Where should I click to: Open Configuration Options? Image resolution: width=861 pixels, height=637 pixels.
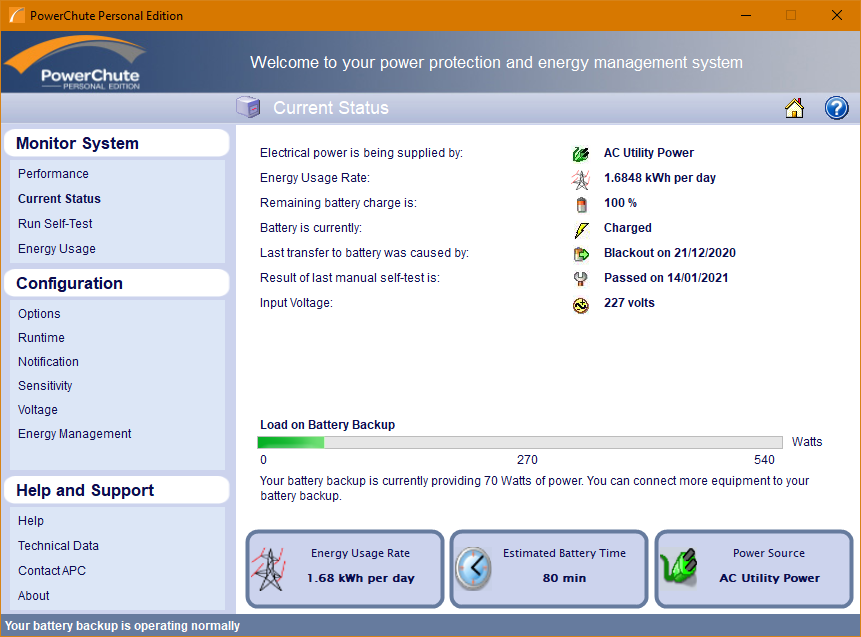(39, 314)
